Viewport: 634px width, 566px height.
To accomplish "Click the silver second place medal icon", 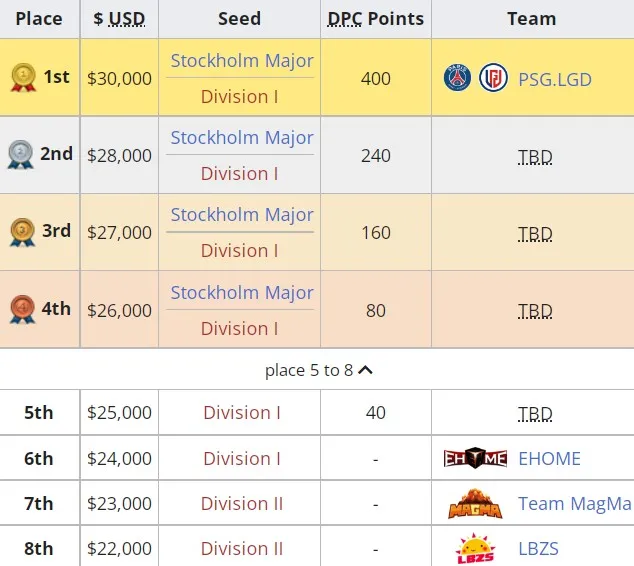I will coord(21,154).
